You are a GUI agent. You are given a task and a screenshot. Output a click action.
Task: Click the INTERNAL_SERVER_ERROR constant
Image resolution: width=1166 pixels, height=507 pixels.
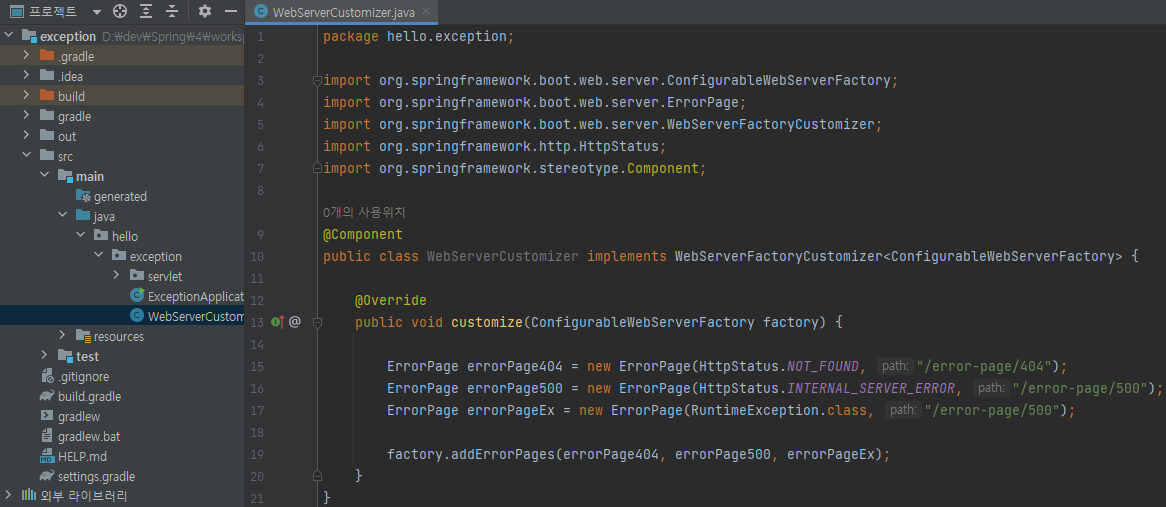[x=871, y=389]
